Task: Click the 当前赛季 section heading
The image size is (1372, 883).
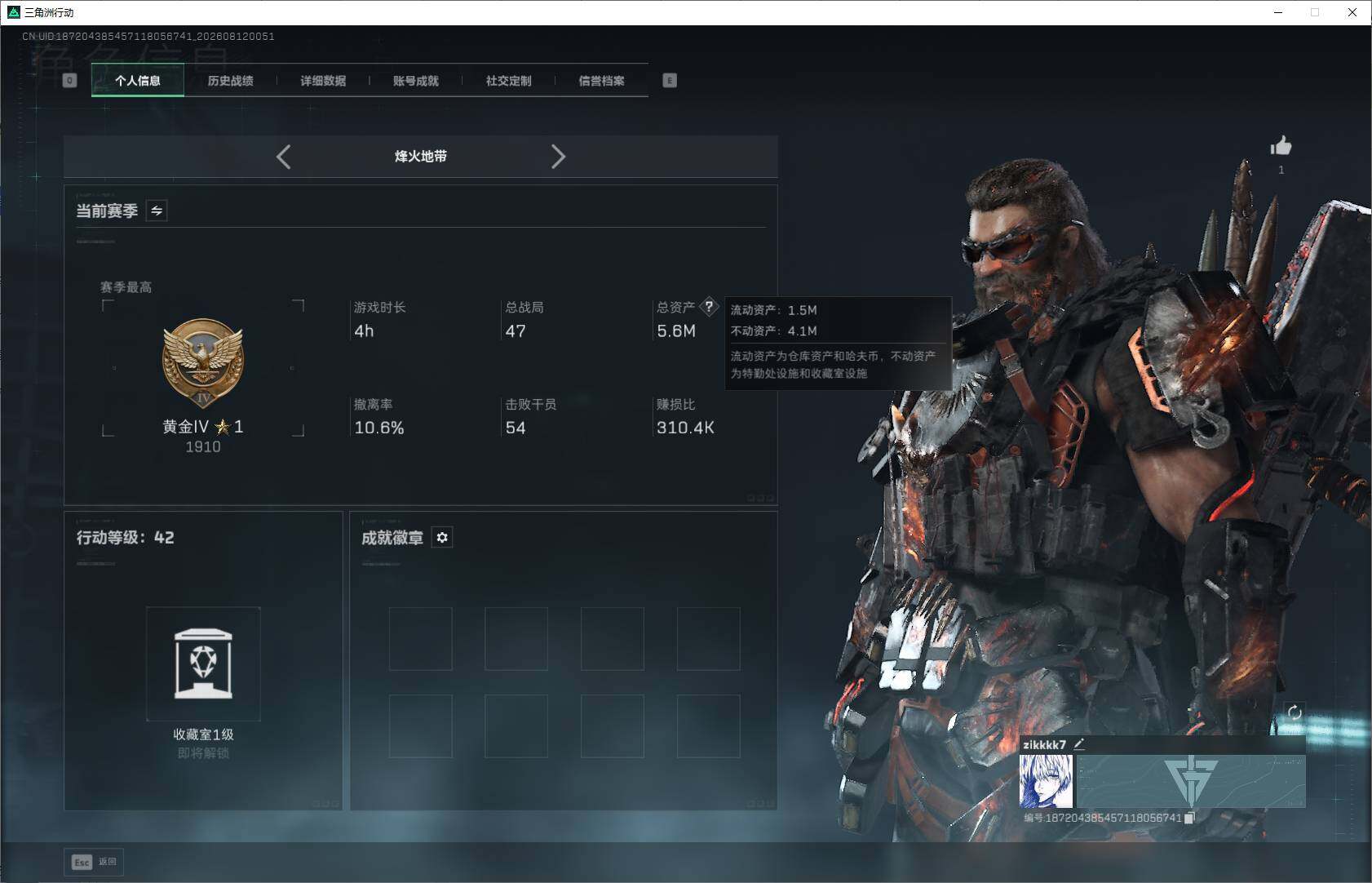Action: click(107, 211)
